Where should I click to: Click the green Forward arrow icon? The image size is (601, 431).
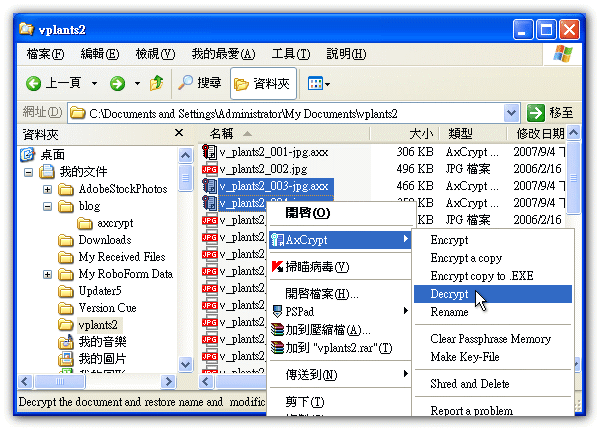click(117, 83)
